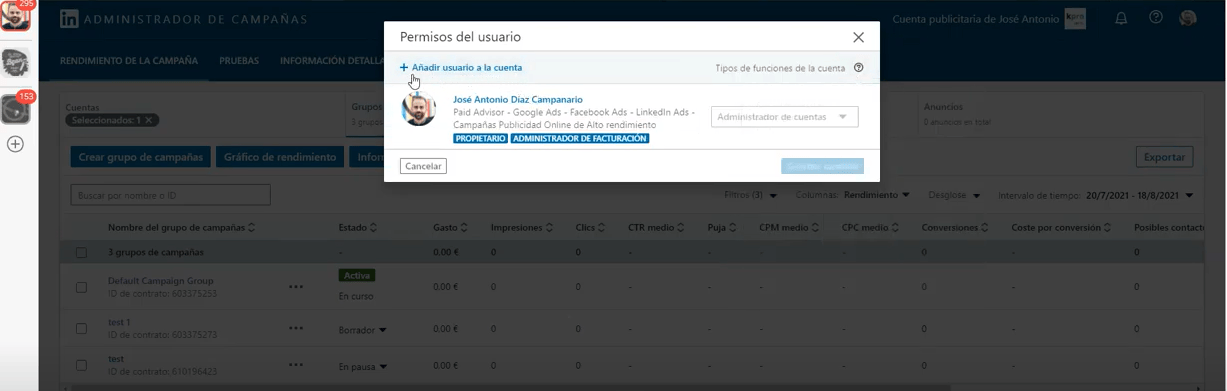Toggle select-all checkbox for 3 grupos de campañas

pos(81,252)
